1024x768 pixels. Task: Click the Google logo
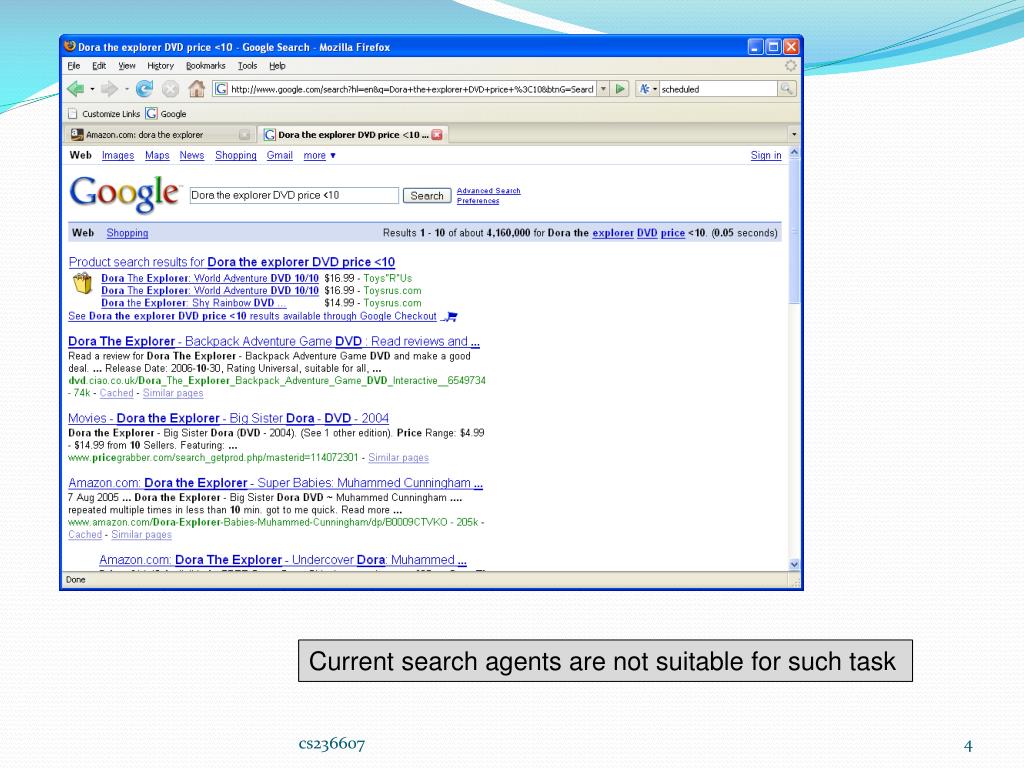124,194
